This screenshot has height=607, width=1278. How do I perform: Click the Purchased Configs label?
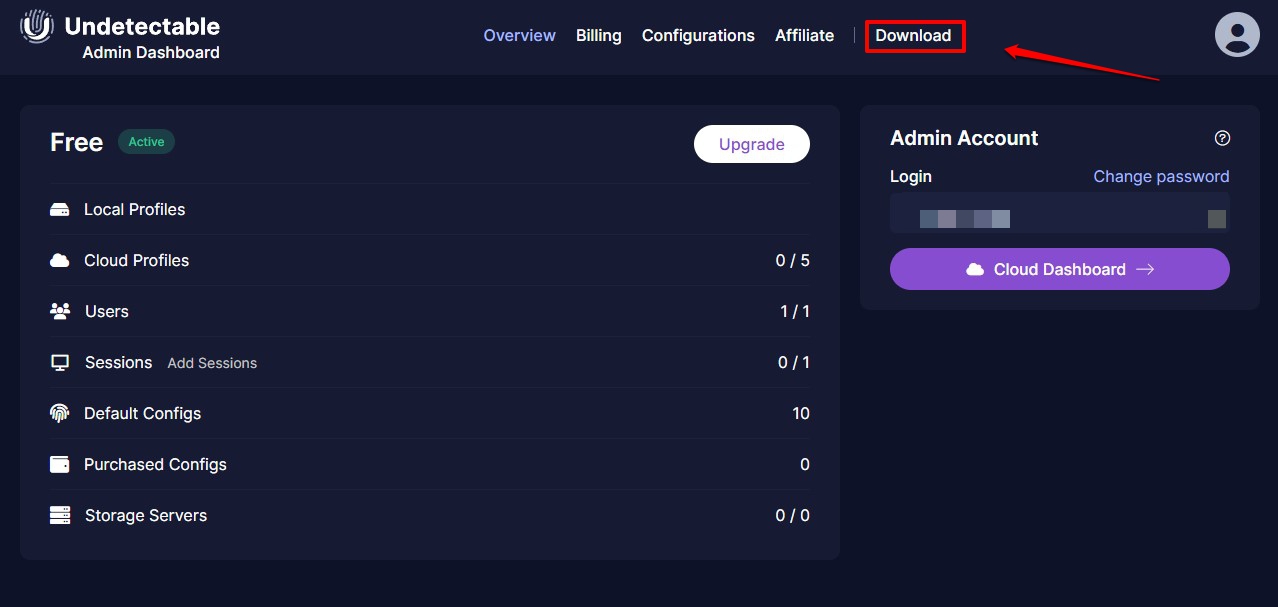156,464
